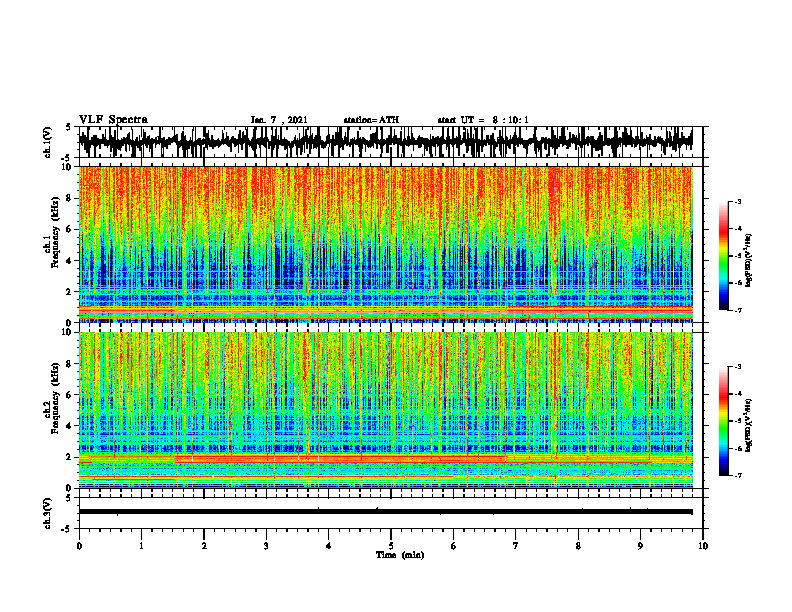Image resolution: width=792 pixels, height=612 pixels.
Task: Click the ch.3 flat black waveform trace
Action: [385, 512]
